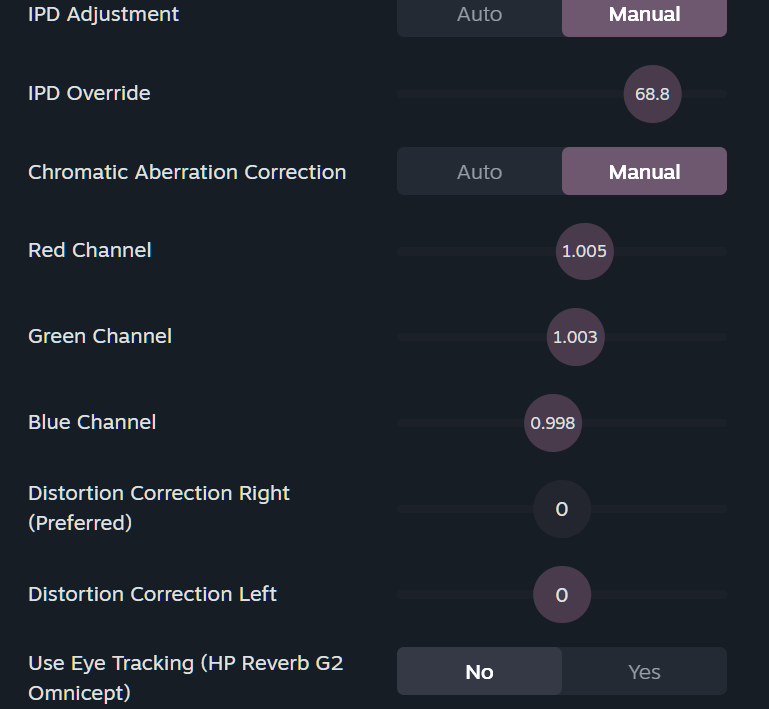Click the Green Channel label text
The image size is (769, 709).
(100, 336)
